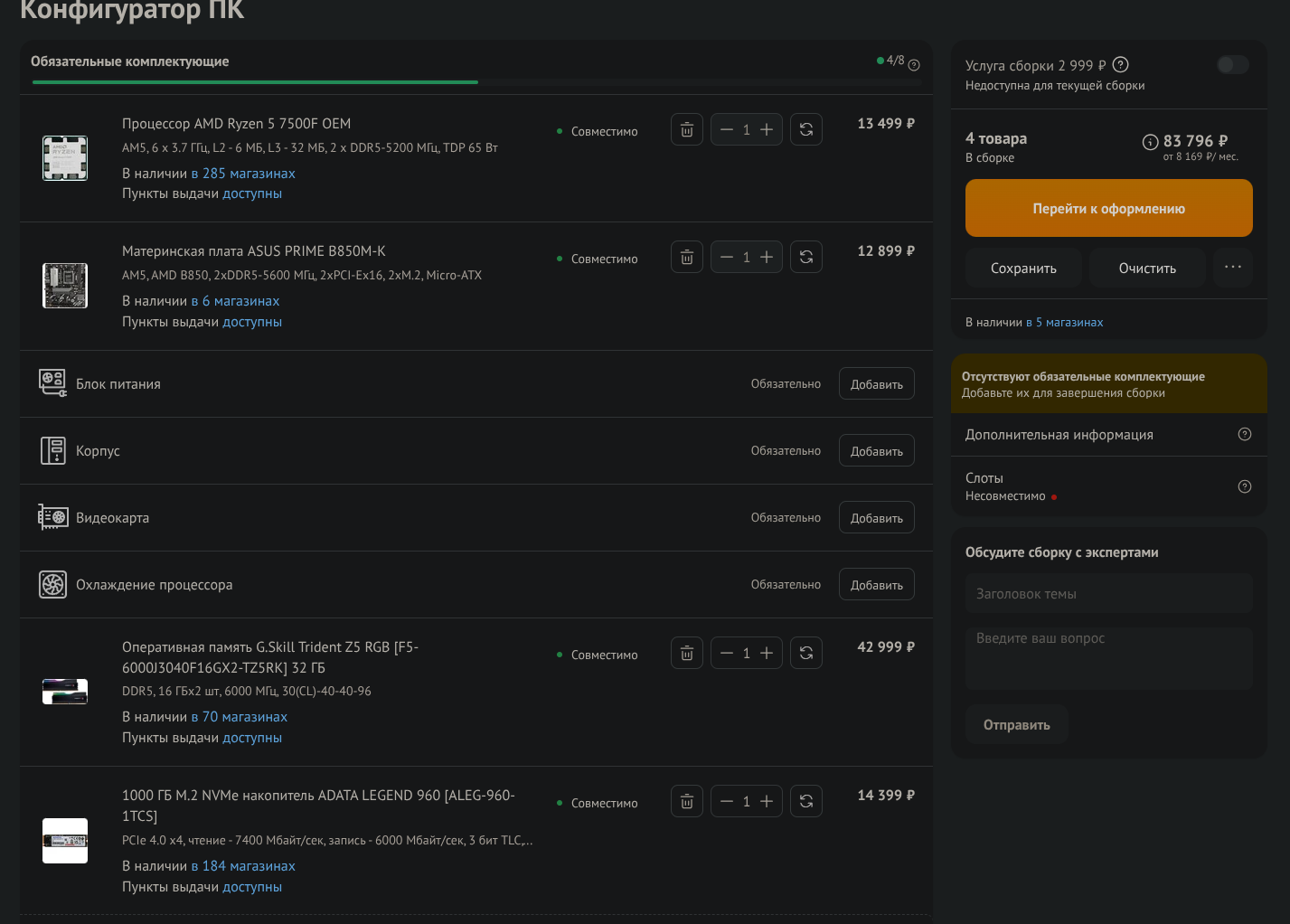Add a video card (Видеокарта)
Viewport: 1290px width, 924px height.
(x=876, y=518)
